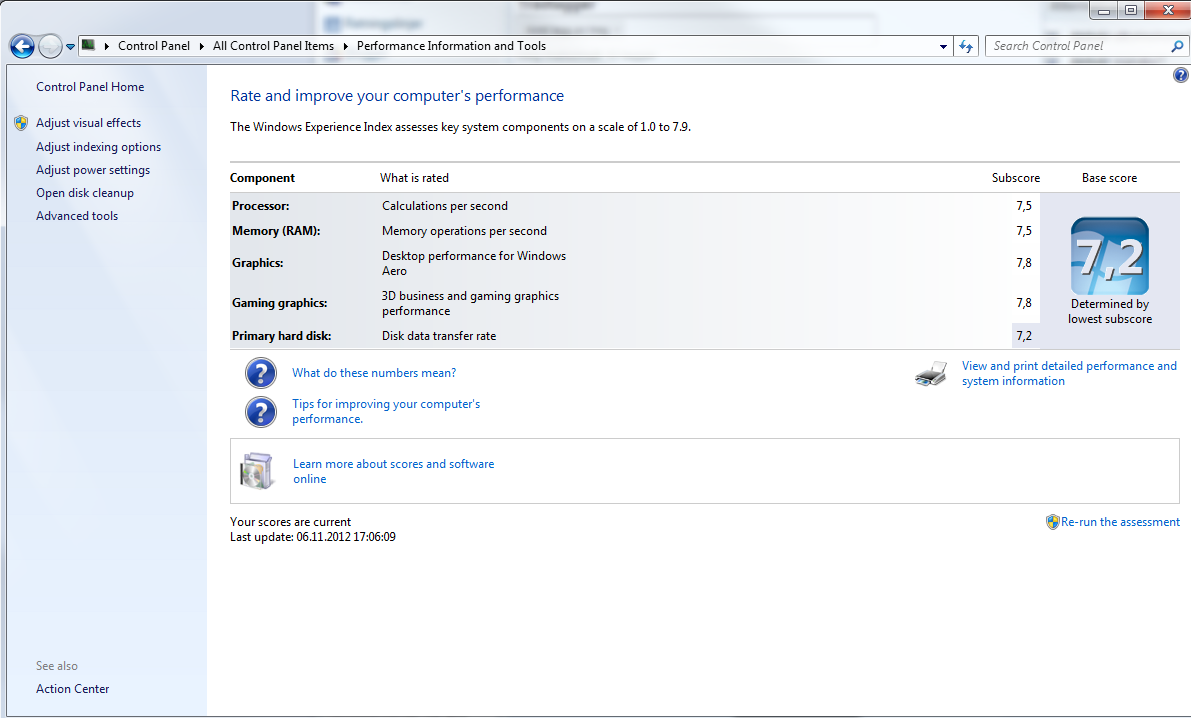1191x719 pixels.
Task: Click Re-run the assessment
Action: coord(1120,522)
